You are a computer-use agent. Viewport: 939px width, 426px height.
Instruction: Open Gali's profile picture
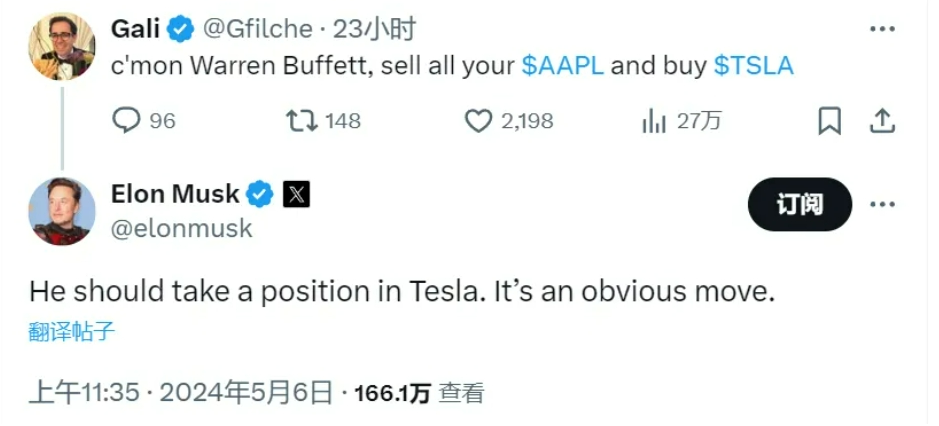tap(61, 46)
